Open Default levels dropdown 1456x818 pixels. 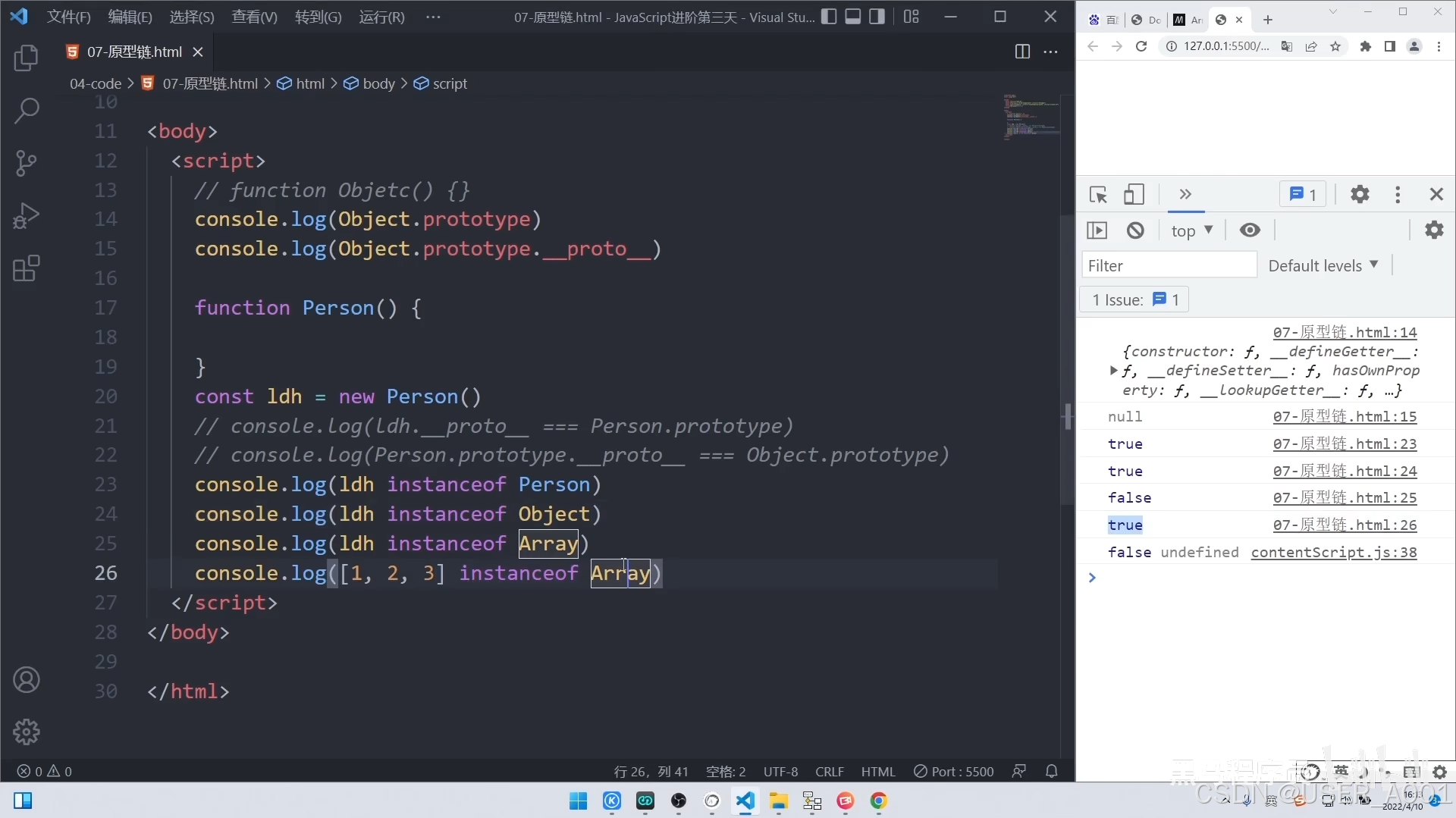coord(1323,265)
